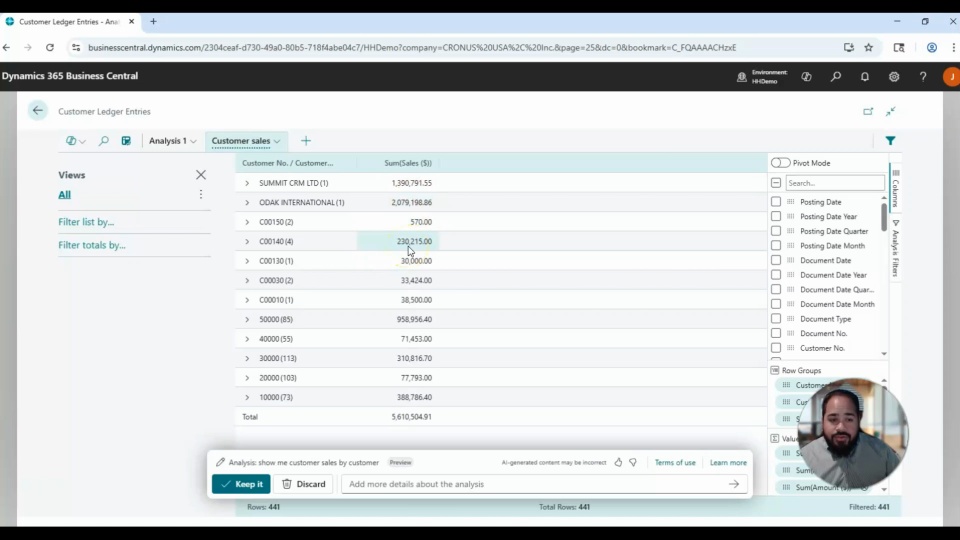Click the Customer No. / Customer column header
960x540 pixels.
tap(288, 163)
